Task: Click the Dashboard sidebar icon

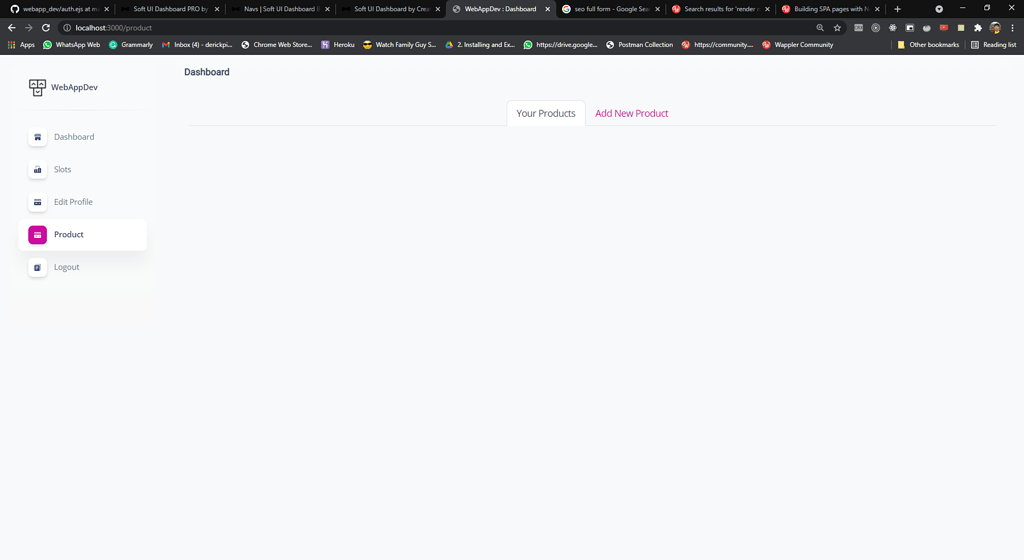Action: (x=37, y=137)
